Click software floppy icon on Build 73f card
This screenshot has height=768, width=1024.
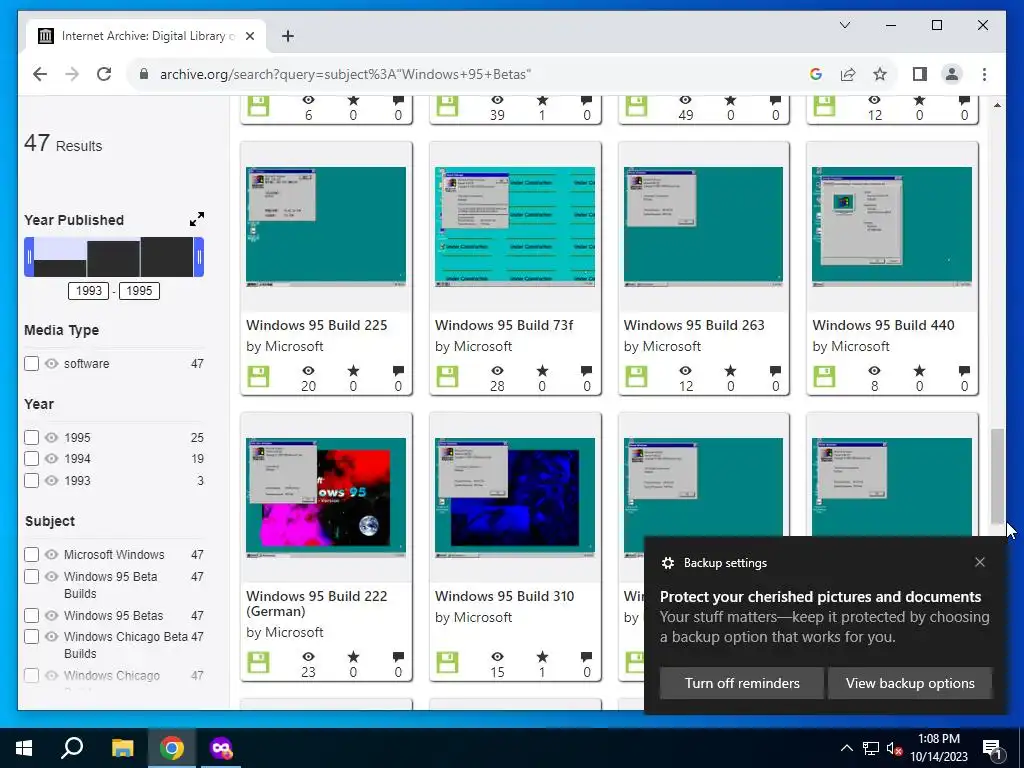(x=447, y=377)
